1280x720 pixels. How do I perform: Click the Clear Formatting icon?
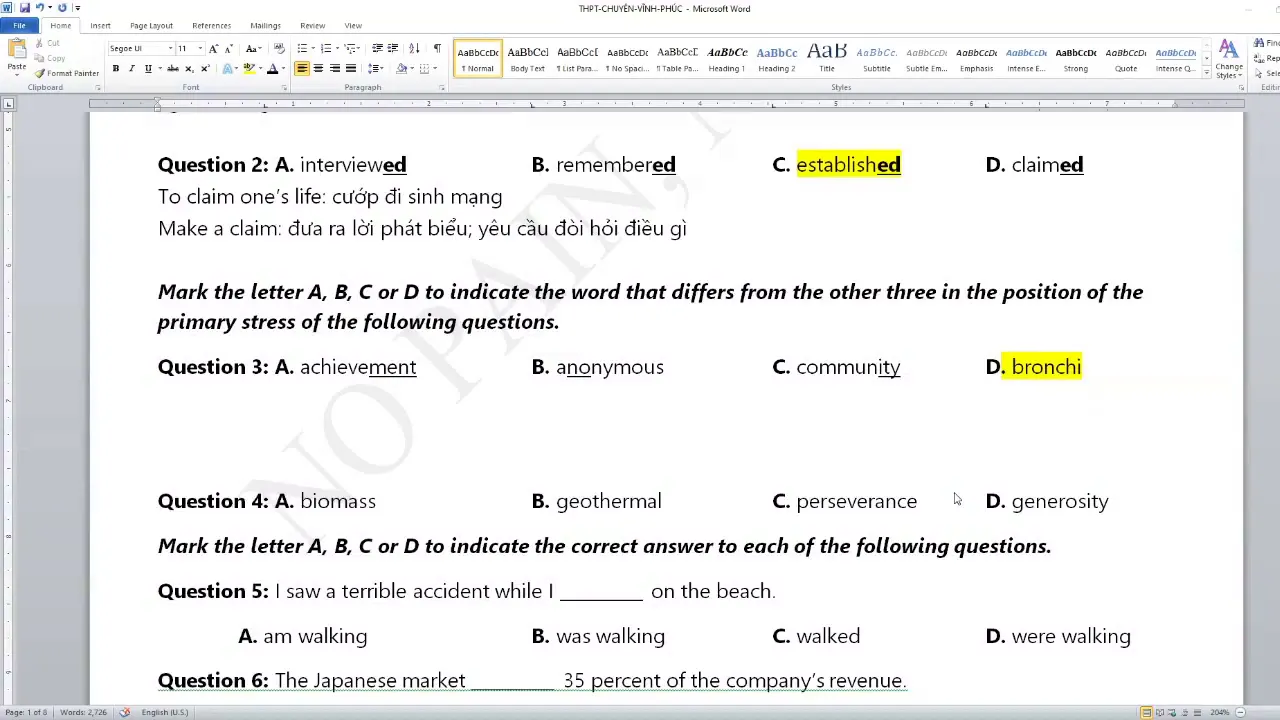point(278,48)
